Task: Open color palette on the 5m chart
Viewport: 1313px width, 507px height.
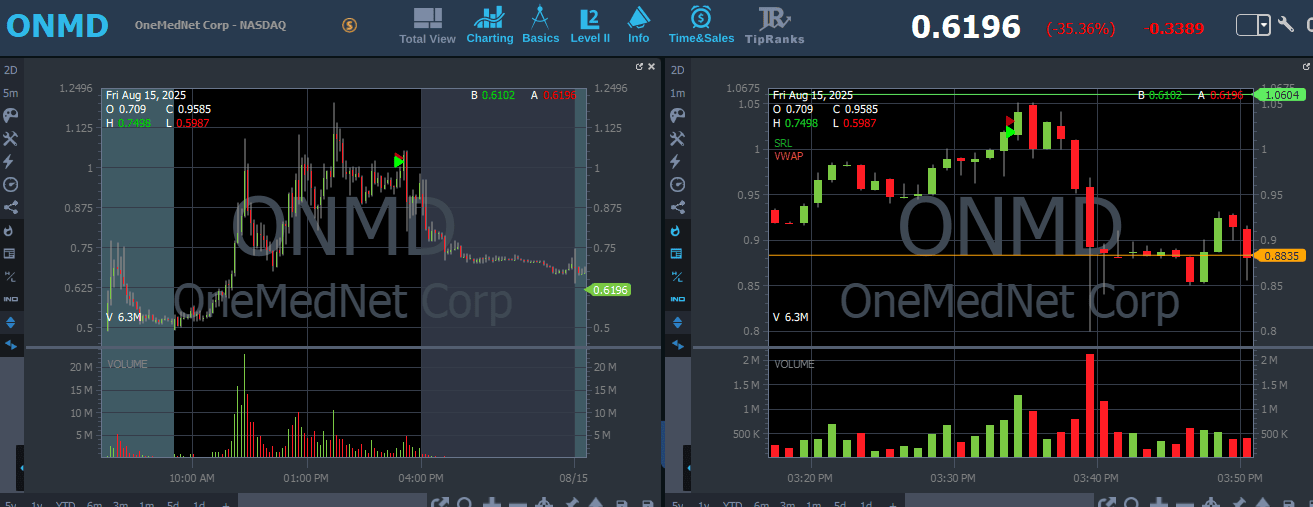Action: tap(11, 115)
